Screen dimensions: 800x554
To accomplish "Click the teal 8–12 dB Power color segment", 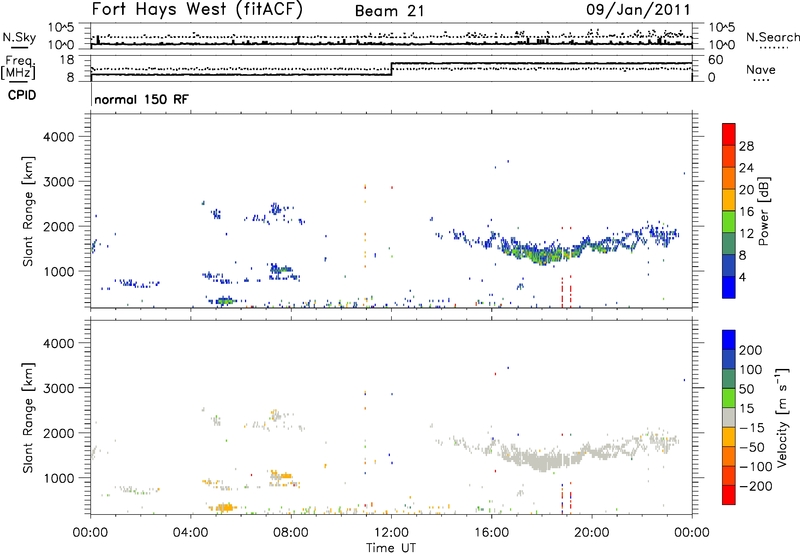I will click(729, 244).
